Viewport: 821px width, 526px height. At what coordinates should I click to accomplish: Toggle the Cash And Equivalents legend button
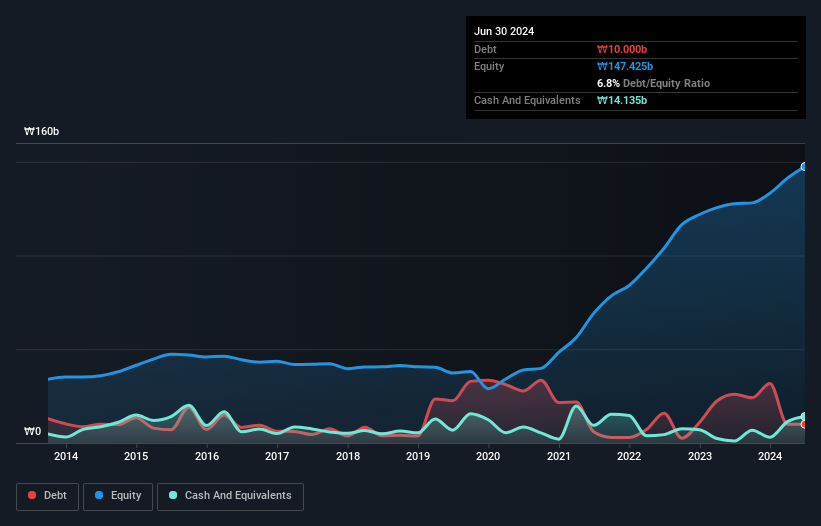(x=230, y=496)
